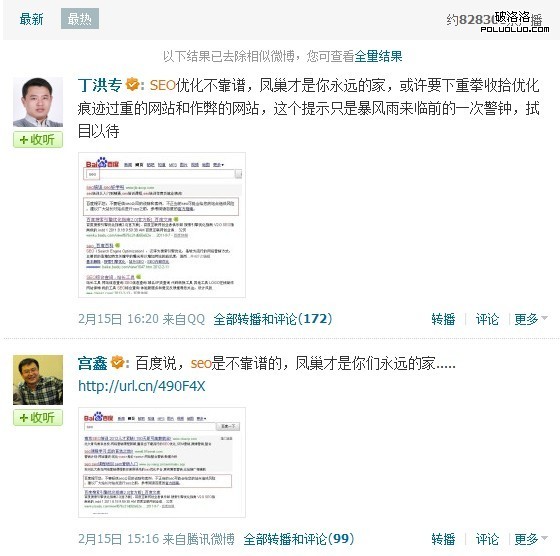Expand 更多 dropdown under 宫鑫's post
The height and width of the screenshot is (556, 560).
tap(530, 539)
